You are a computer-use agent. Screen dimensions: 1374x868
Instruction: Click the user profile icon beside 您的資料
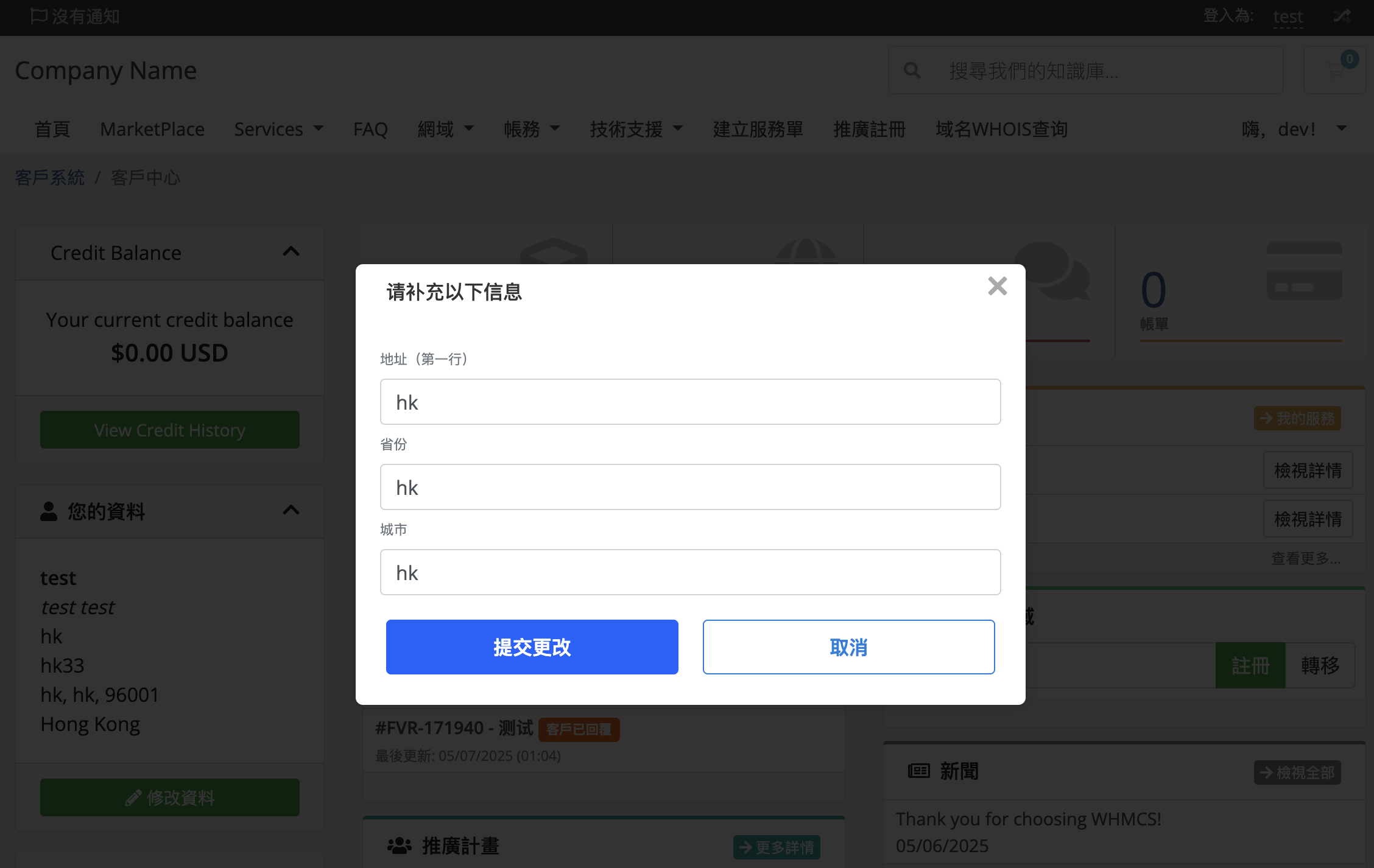point(49,511)
